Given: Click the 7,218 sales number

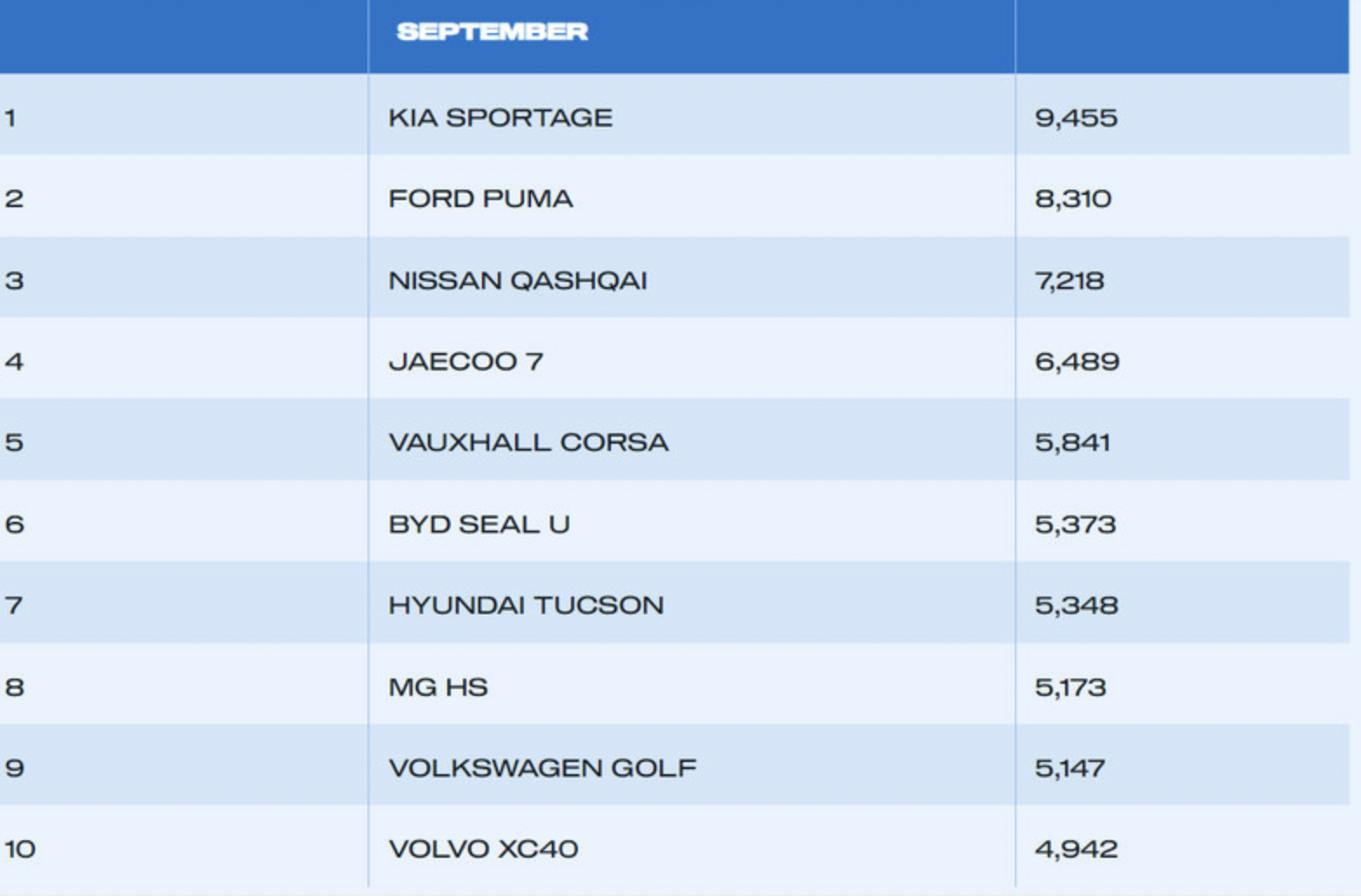Looking at the screenshot, I should coord(1069,281).
